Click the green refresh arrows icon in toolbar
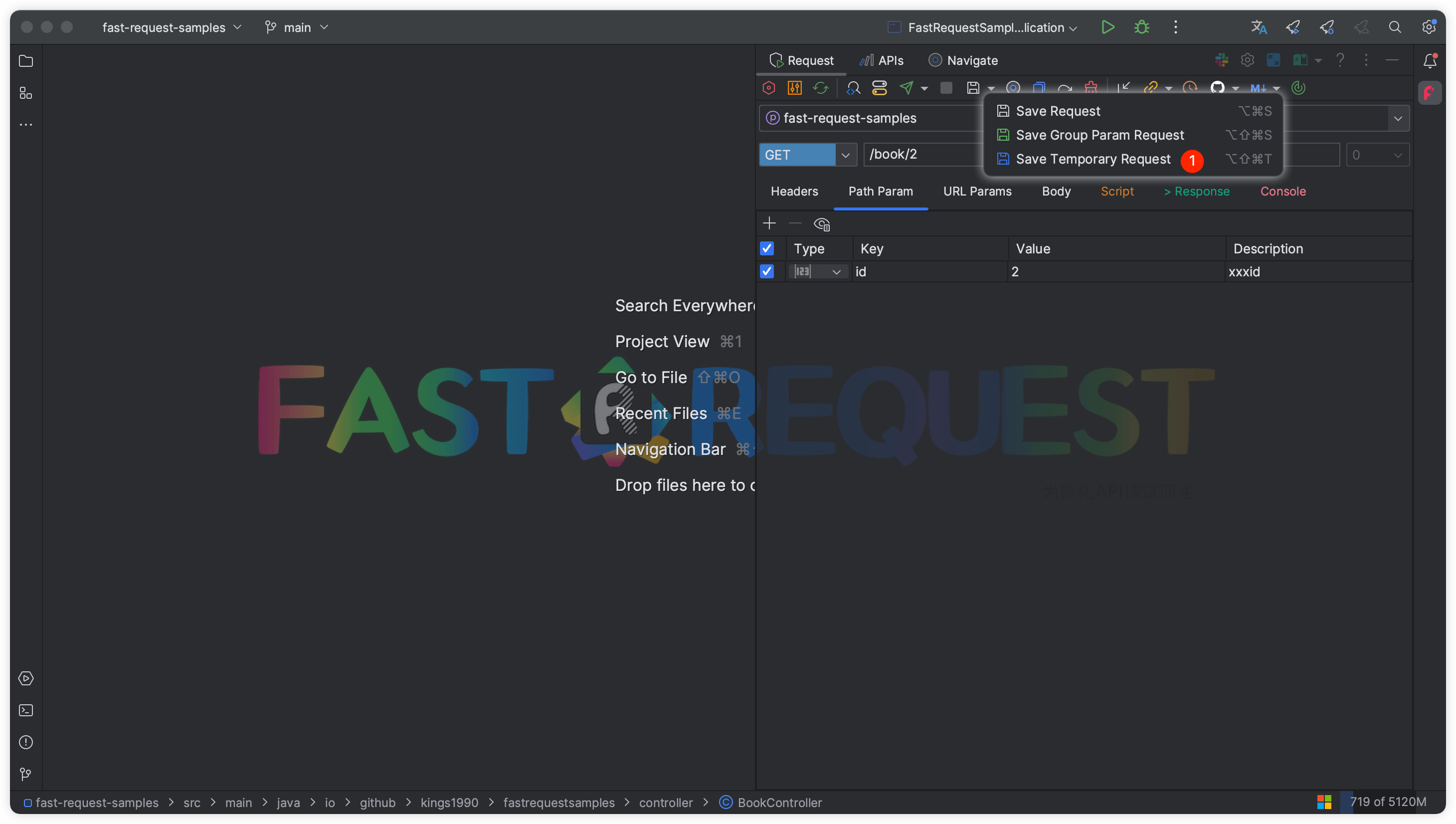Screen dimensions: 1456x824 point(820,88)
